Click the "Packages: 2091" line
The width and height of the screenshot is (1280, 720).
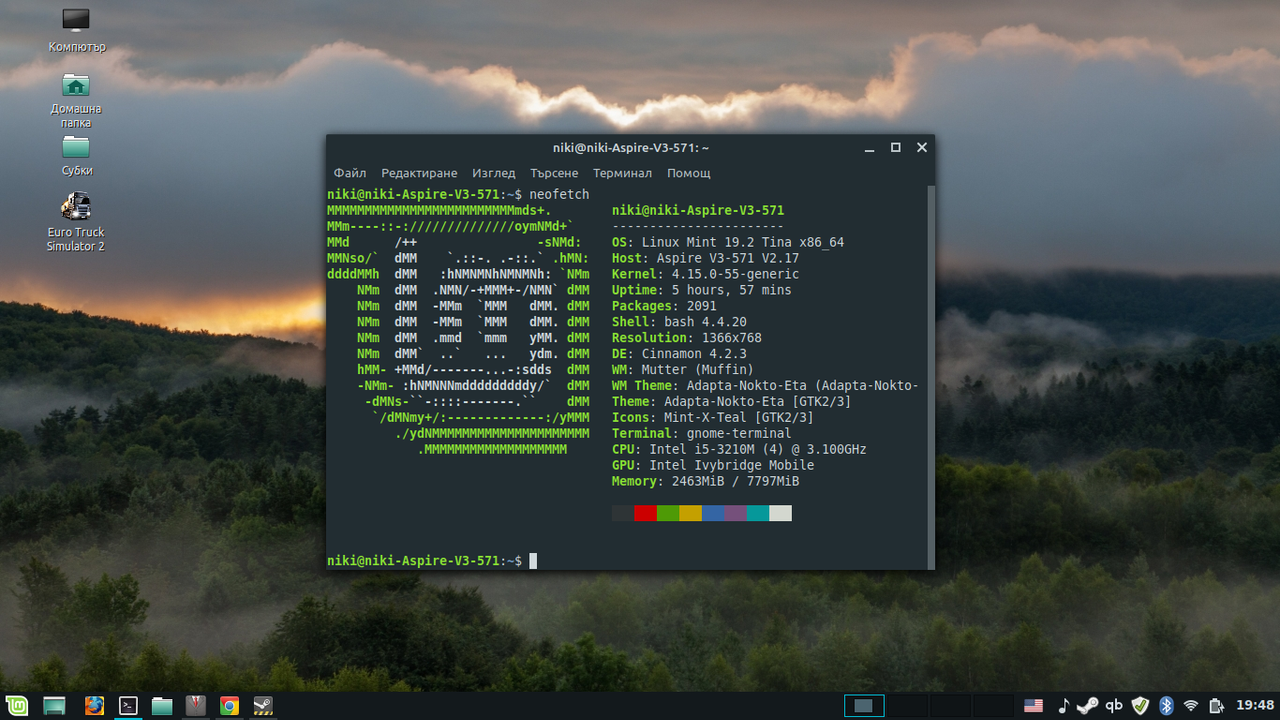[665, 306]
